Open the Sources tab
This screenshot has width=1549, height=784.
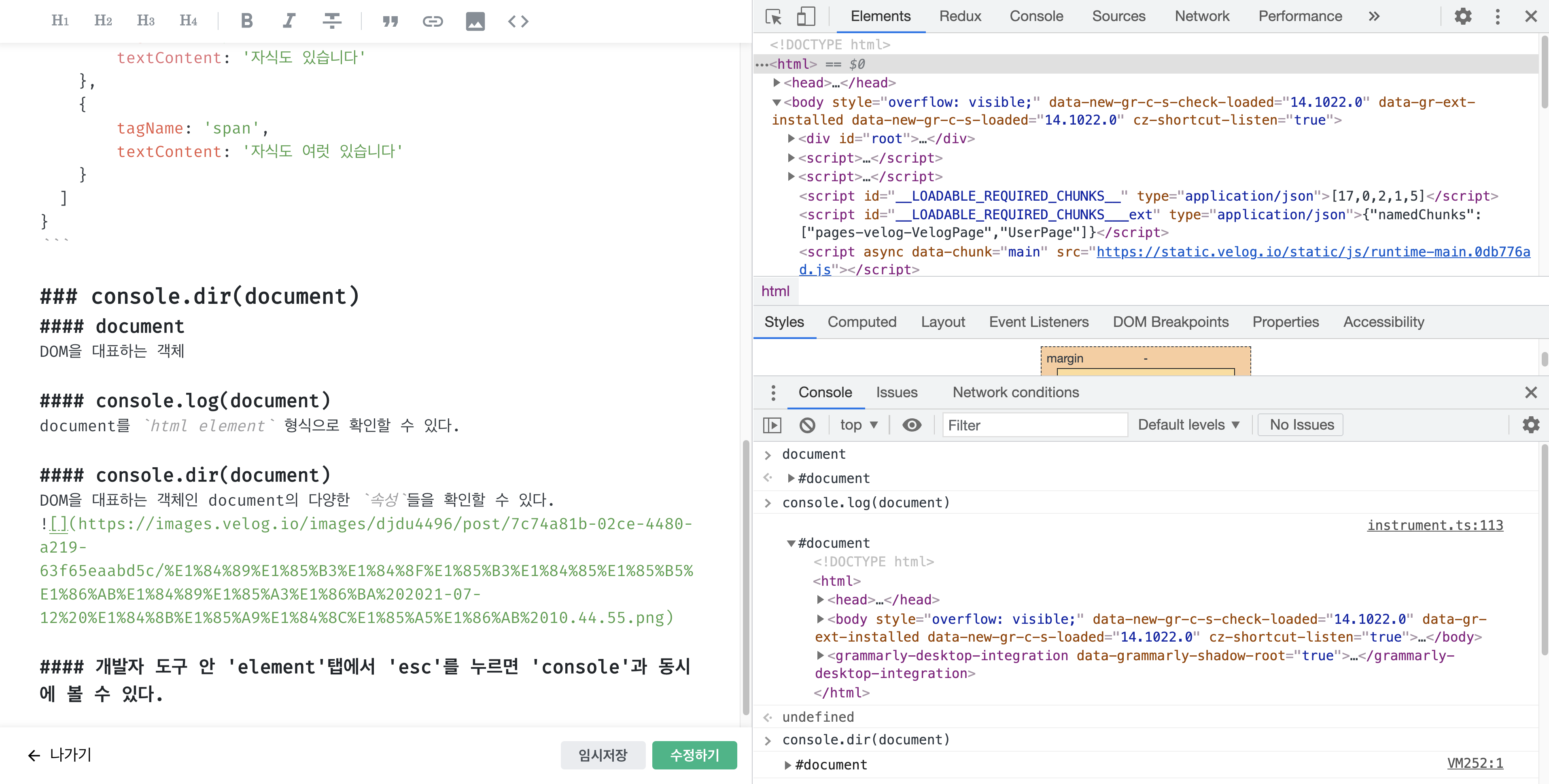(1118, 16)
